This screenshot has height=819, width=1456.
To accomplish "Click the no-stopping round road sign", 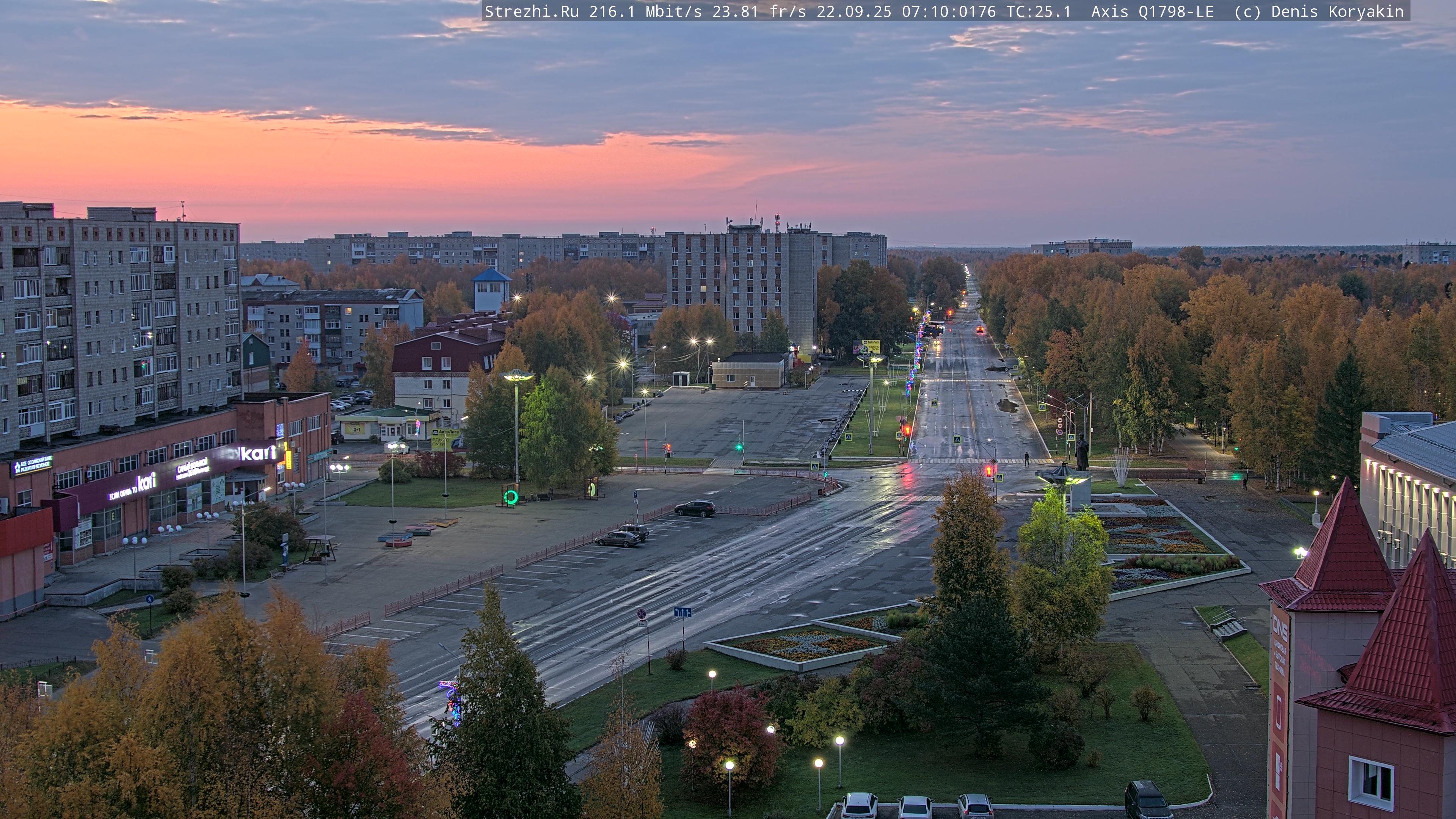I will (x=642, y=613).
